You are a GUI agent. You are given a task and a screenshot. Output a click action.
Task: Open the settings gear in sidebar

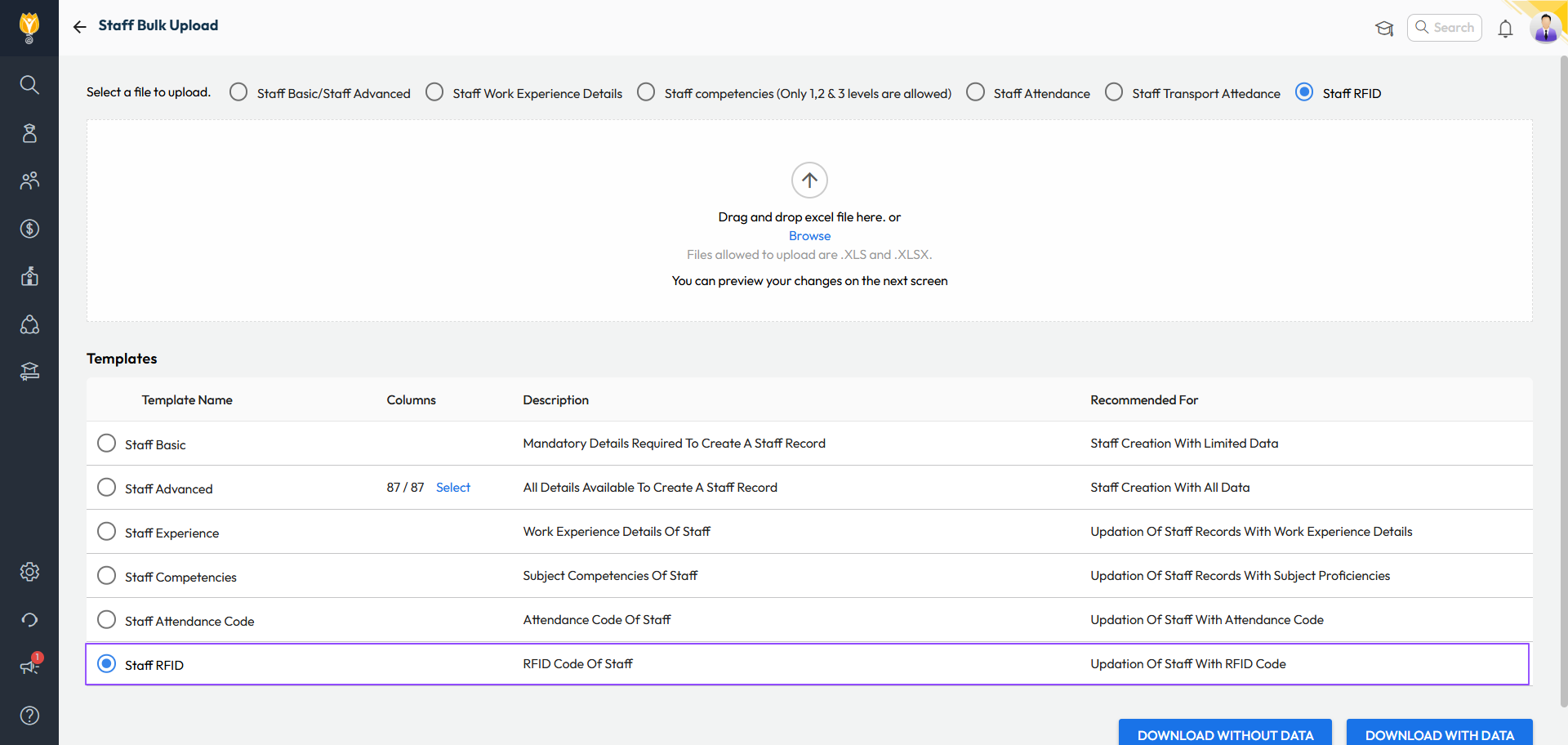pos(29,572)
